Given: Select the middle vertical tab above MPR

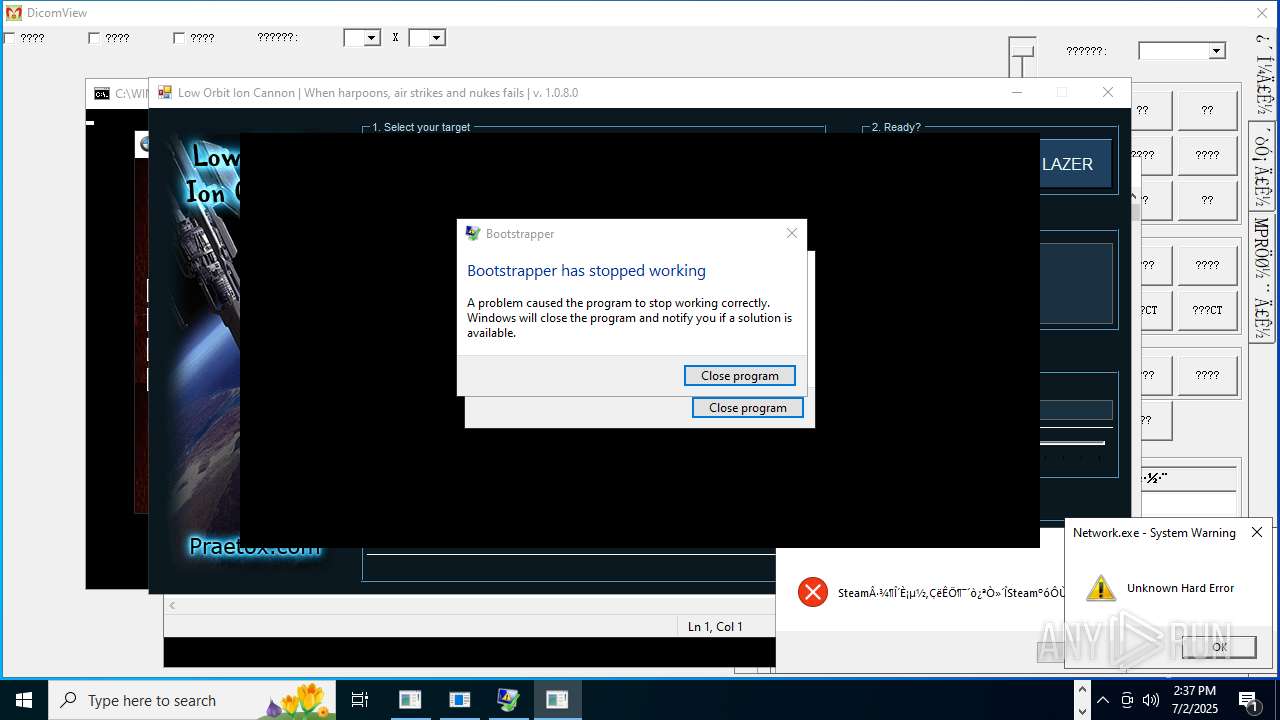Looking at the screenshot, I should coord(1261,167).
